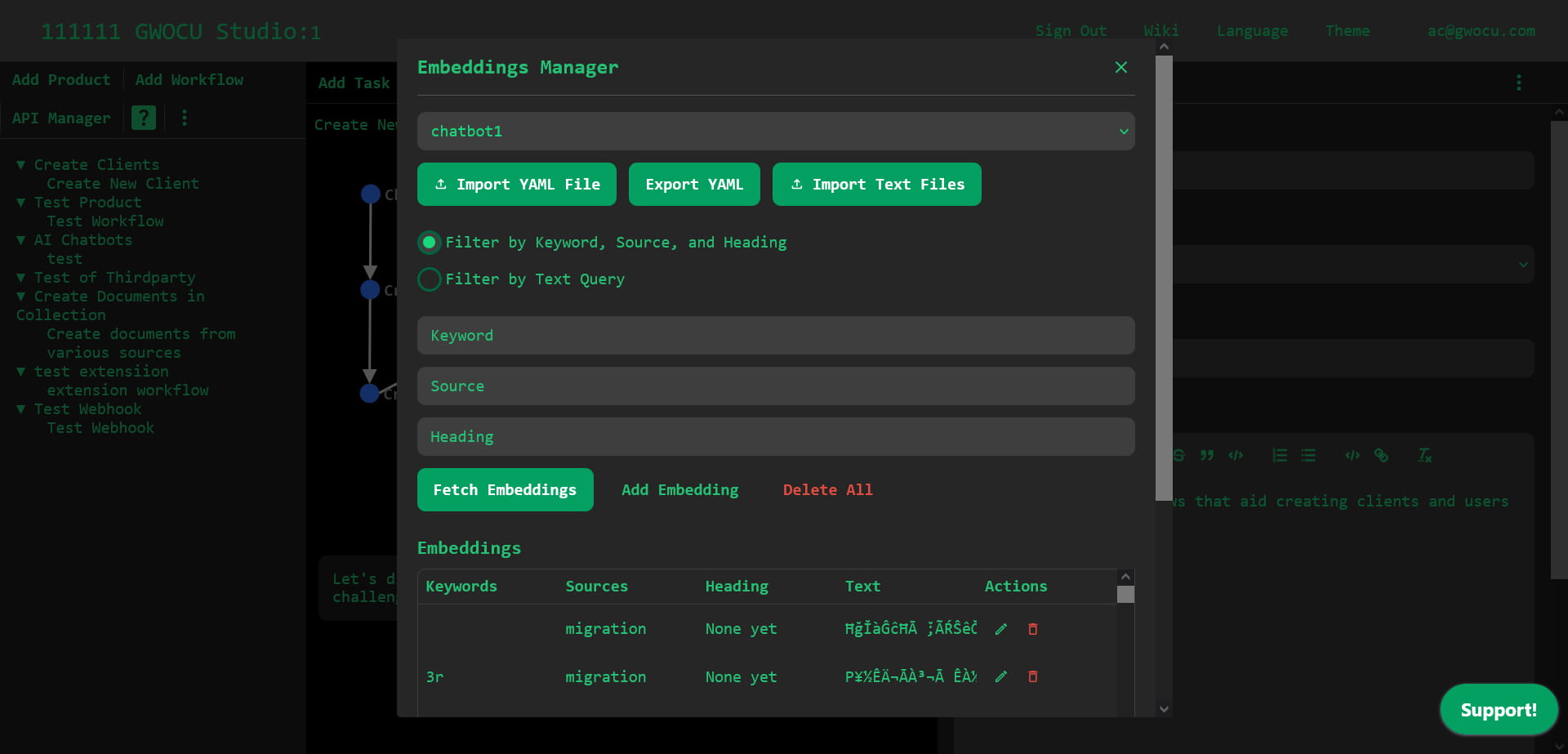
Task: Open the right panel three-dot menu
Action: [1518, 83]
